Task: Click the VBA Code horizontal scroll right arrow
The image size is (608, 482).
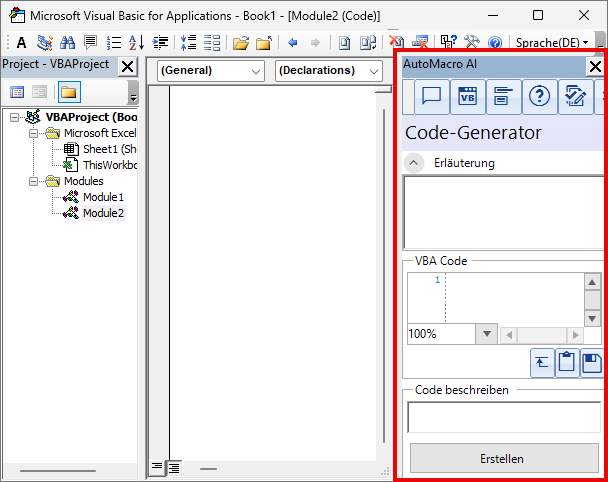Action: tap(576, 335)
